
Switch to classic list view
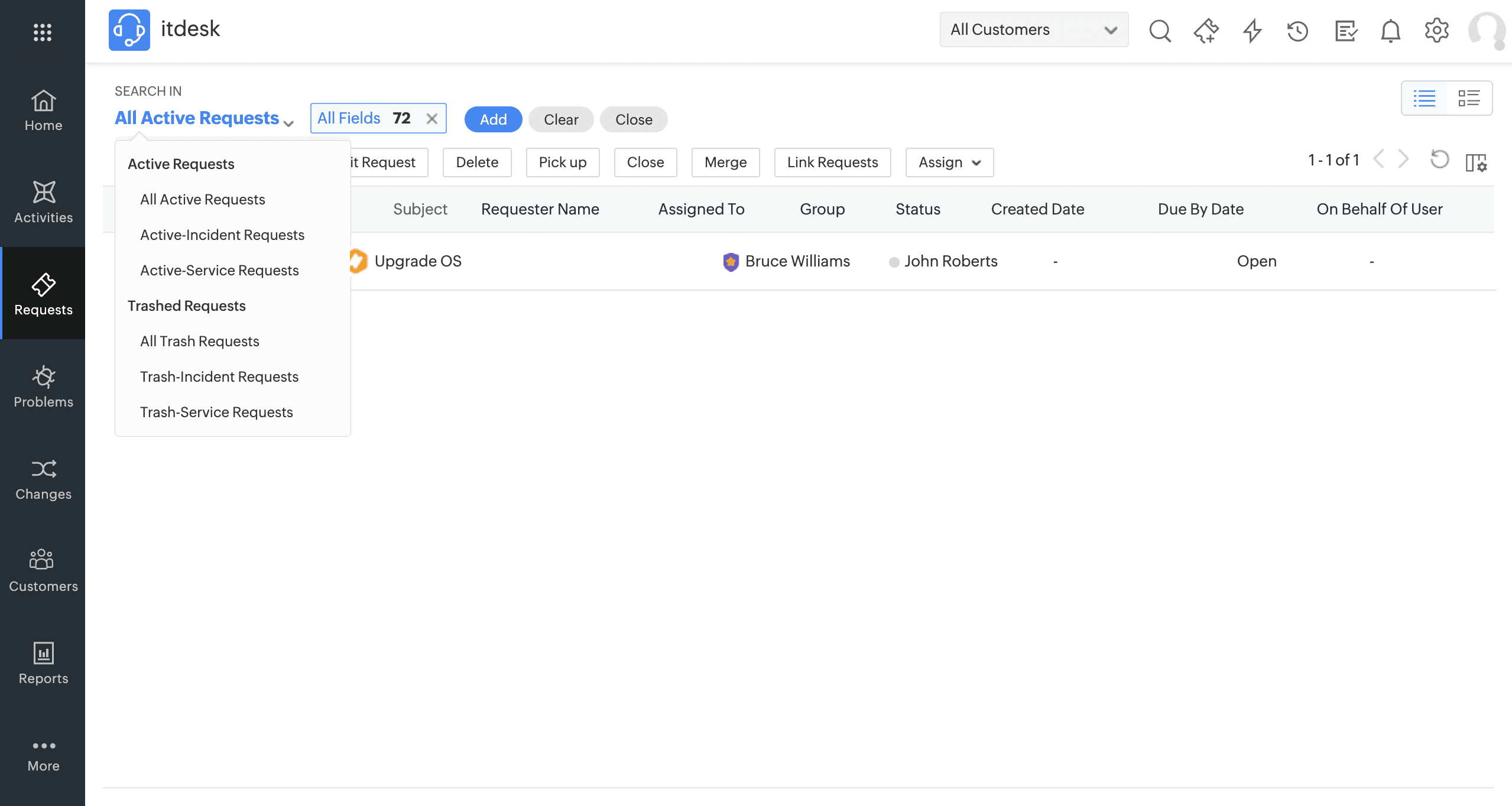click(x=1424, y=98)
